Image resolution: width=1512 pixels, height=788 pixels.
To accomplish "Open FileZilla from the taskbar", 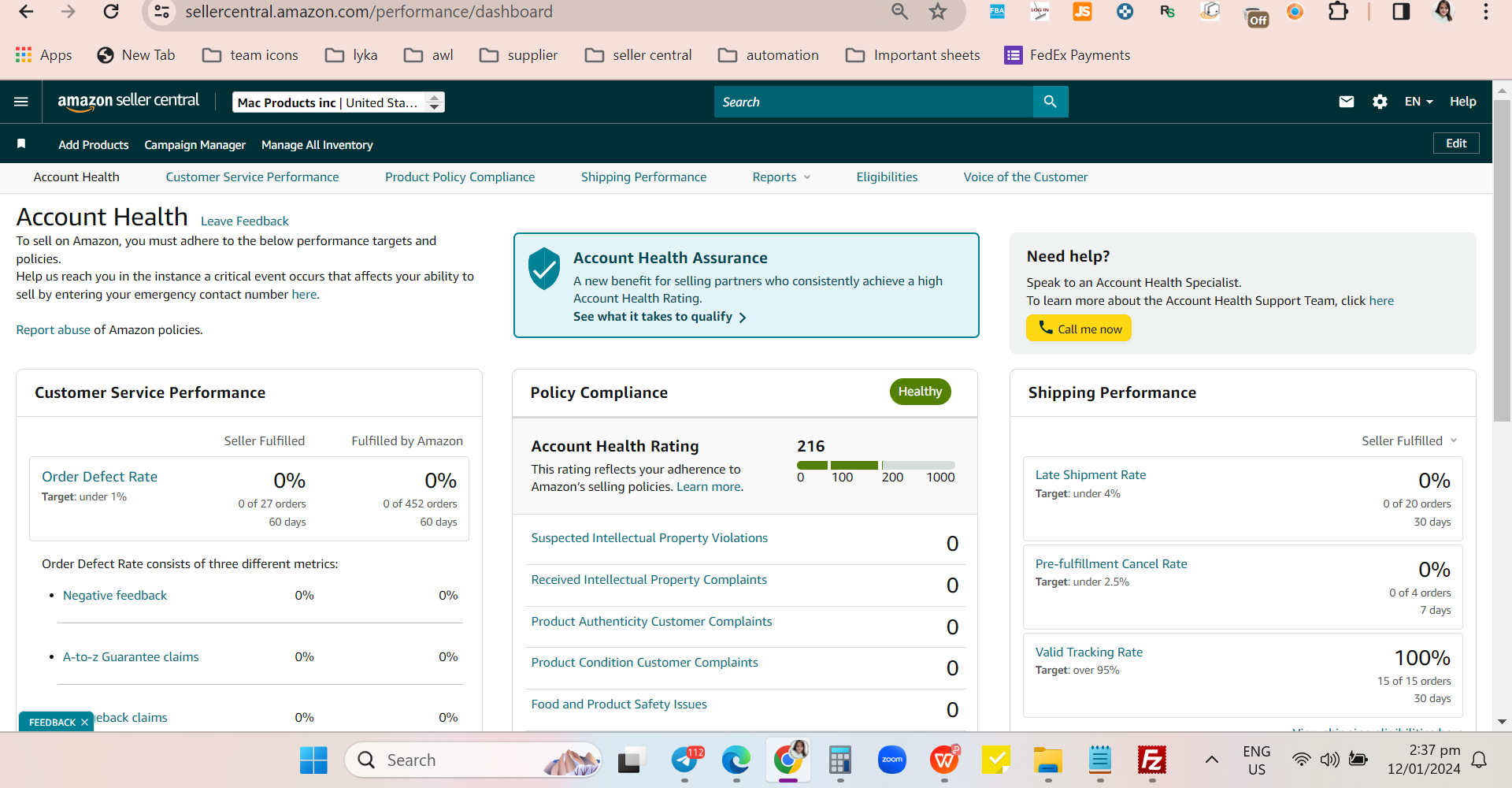I will click(x=1151, y=760).
